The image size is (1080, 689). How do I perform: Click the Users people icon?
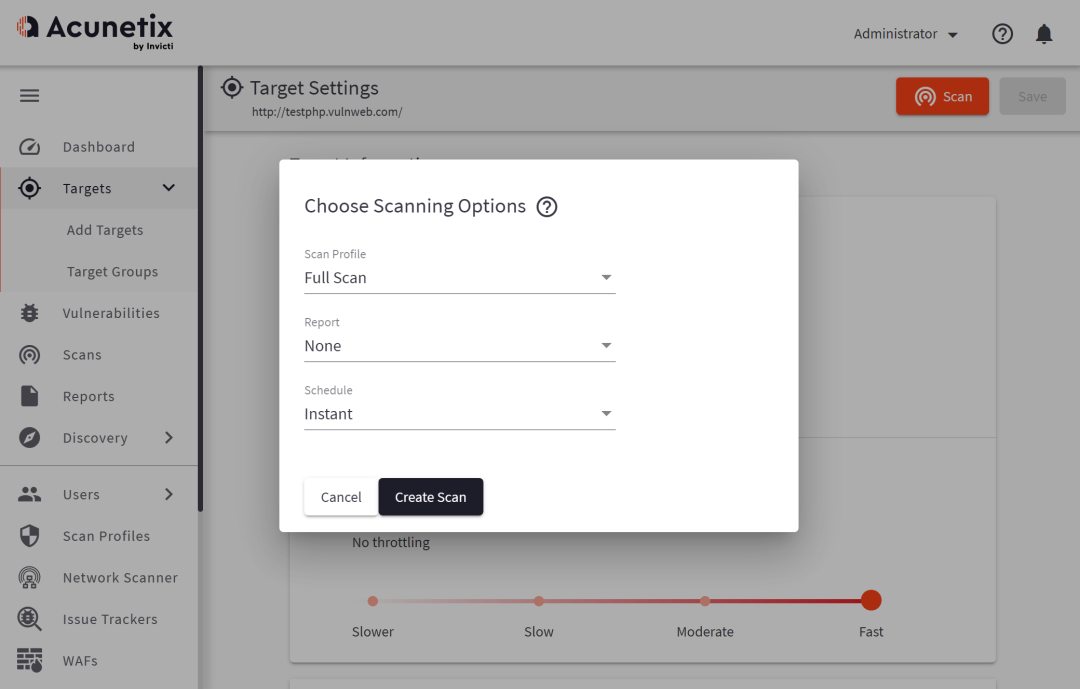tap(30, 494)
